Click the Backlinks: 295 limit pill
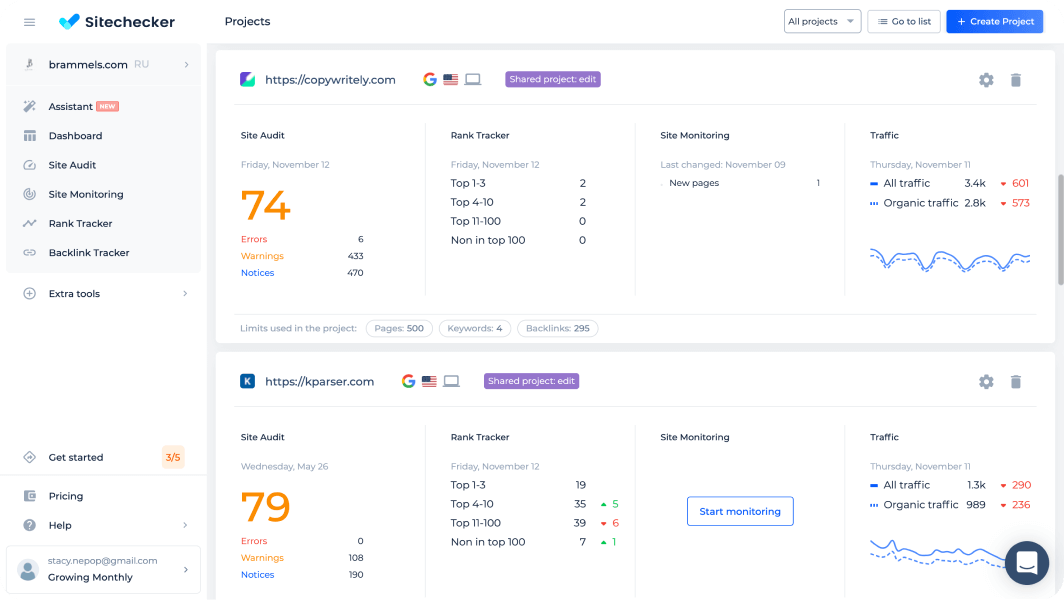Image resolution: width=1064 pixels, height=600 pixels. coord(558,329)
